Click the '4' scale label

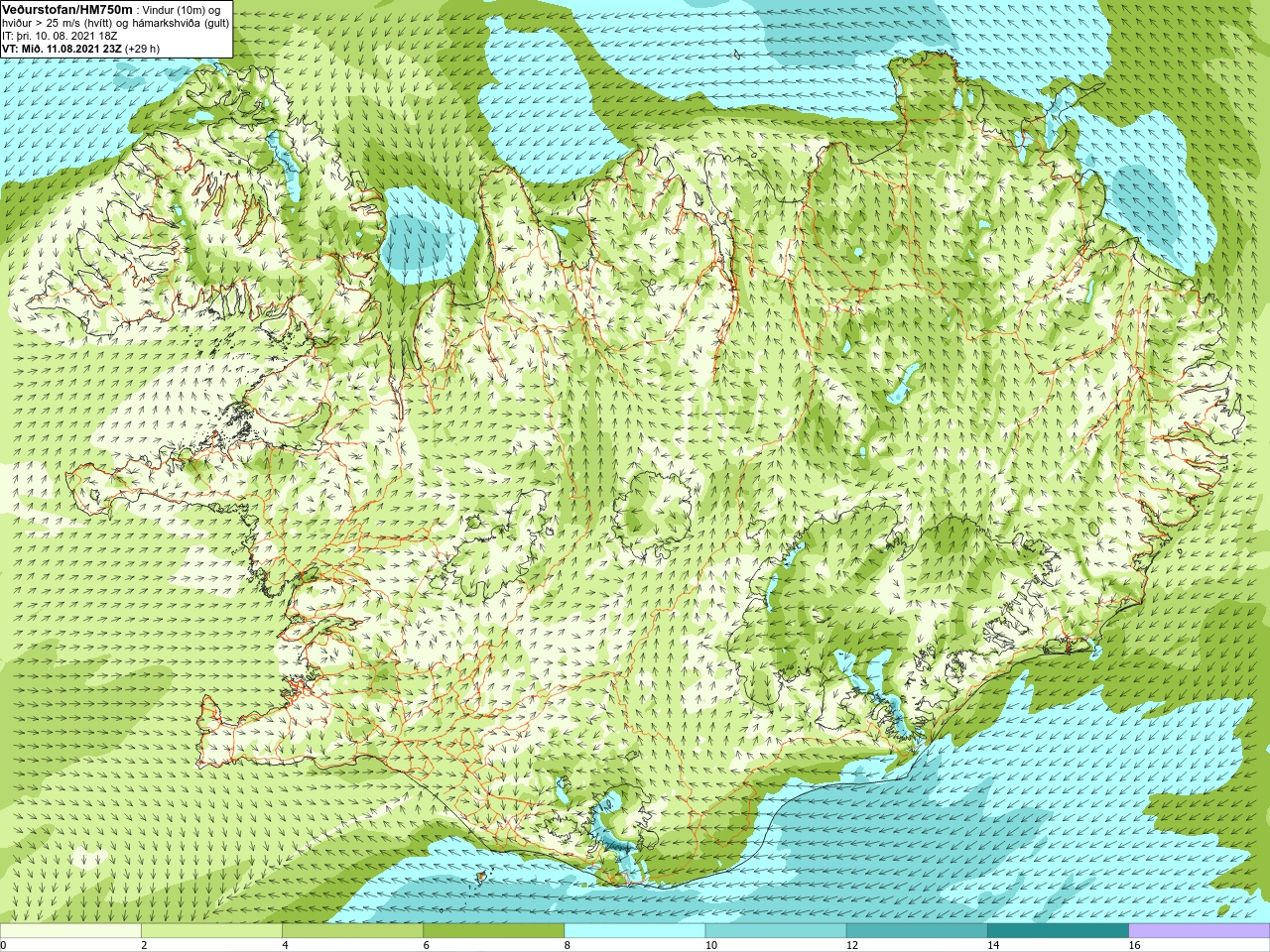coord(285,945)
